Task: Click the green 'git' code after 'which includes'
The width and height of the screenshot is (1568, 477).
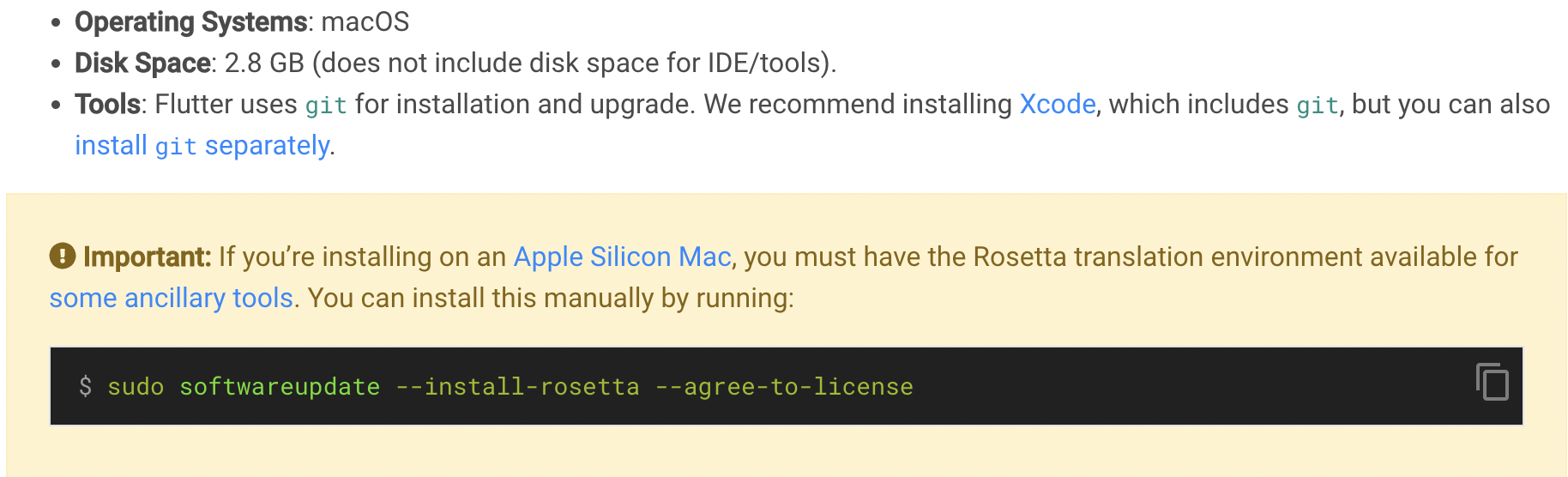Action: click(x=1318, y=105)
